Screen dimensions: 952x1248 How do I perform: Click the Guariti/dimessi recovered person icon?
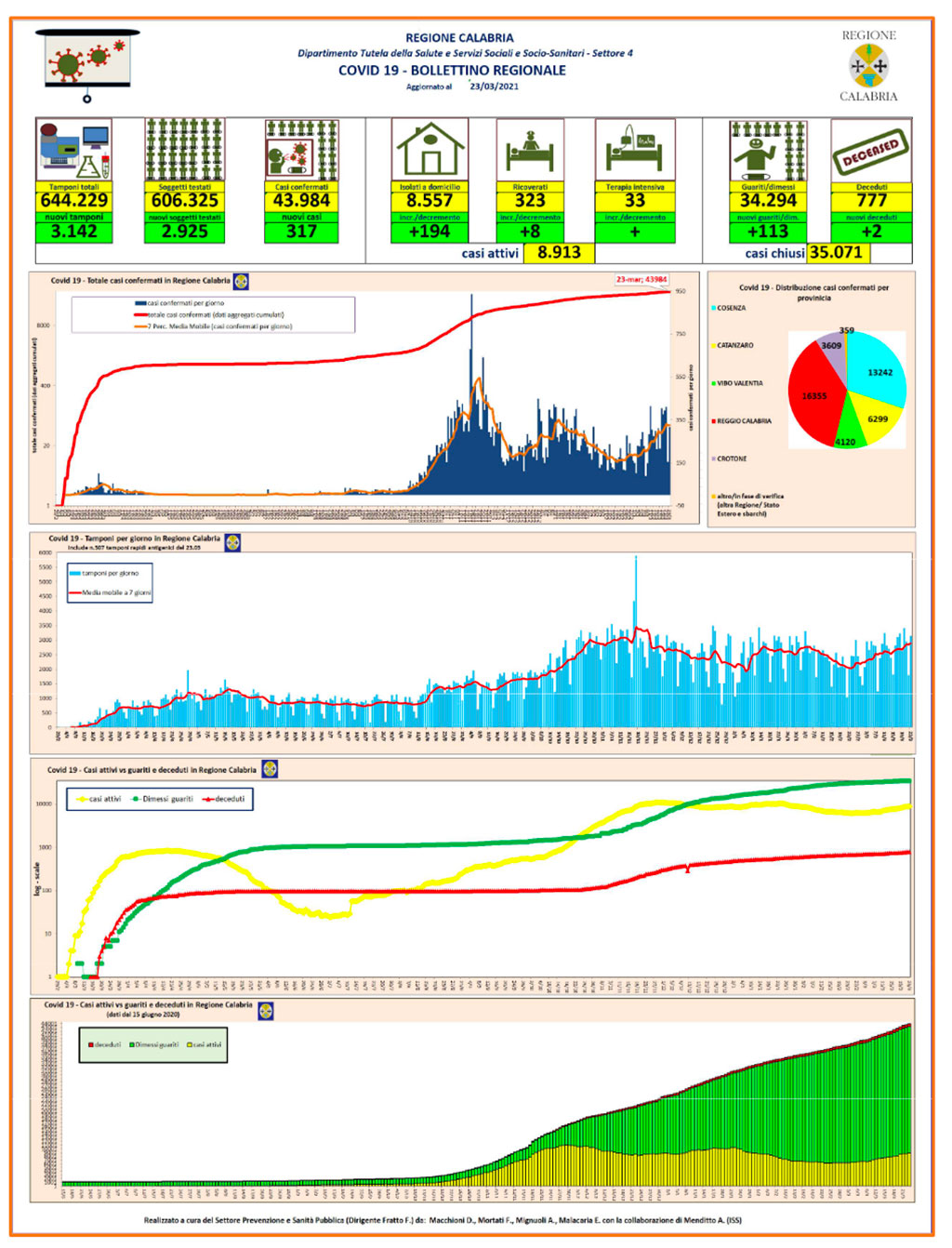coord(768,150)
